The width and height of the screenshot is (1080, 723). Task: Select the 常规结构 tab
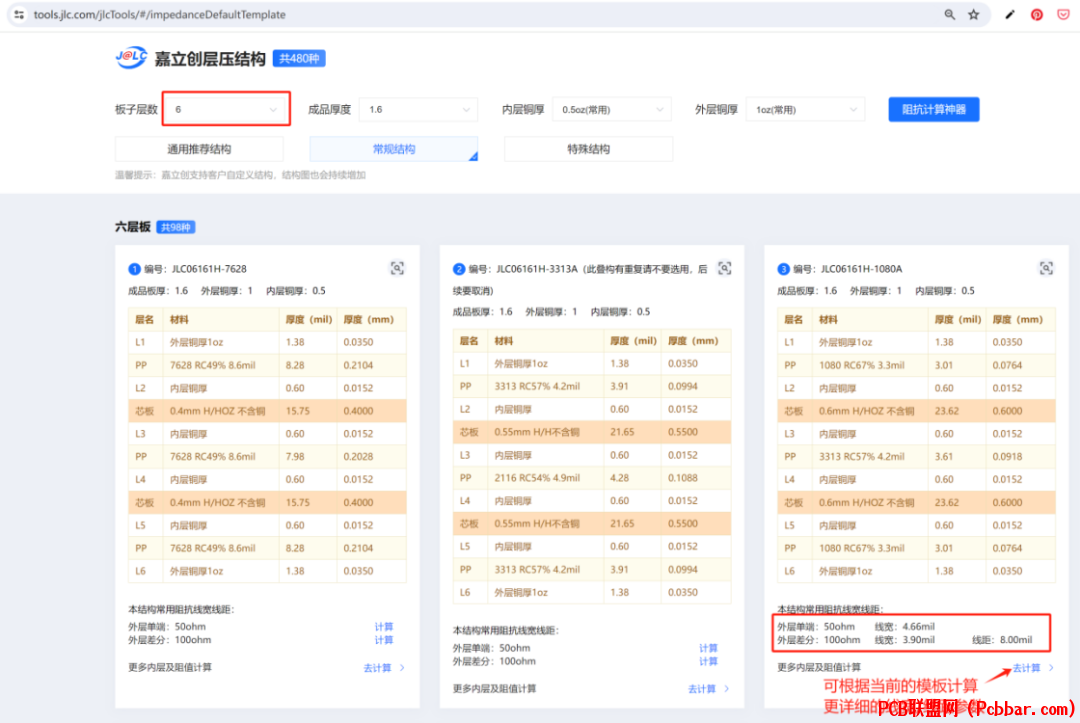coord(394,149)
